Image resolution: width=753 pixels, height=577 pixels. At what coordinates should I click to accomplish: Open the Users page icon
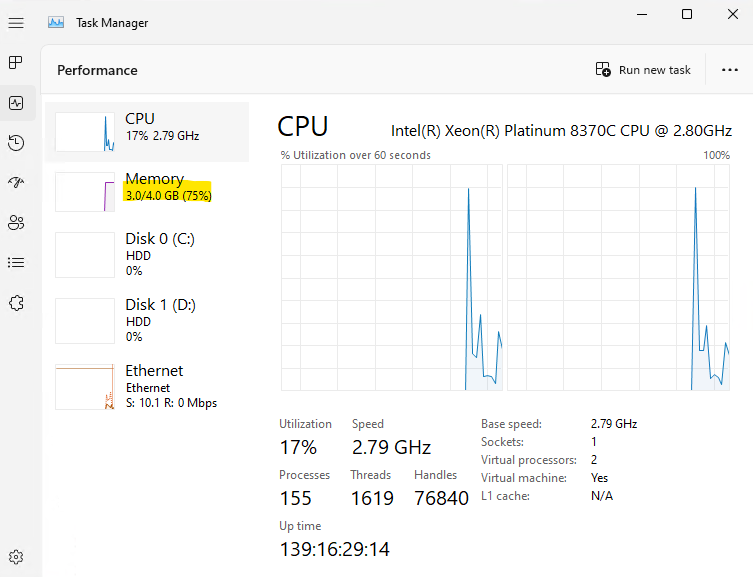(16, 223)
